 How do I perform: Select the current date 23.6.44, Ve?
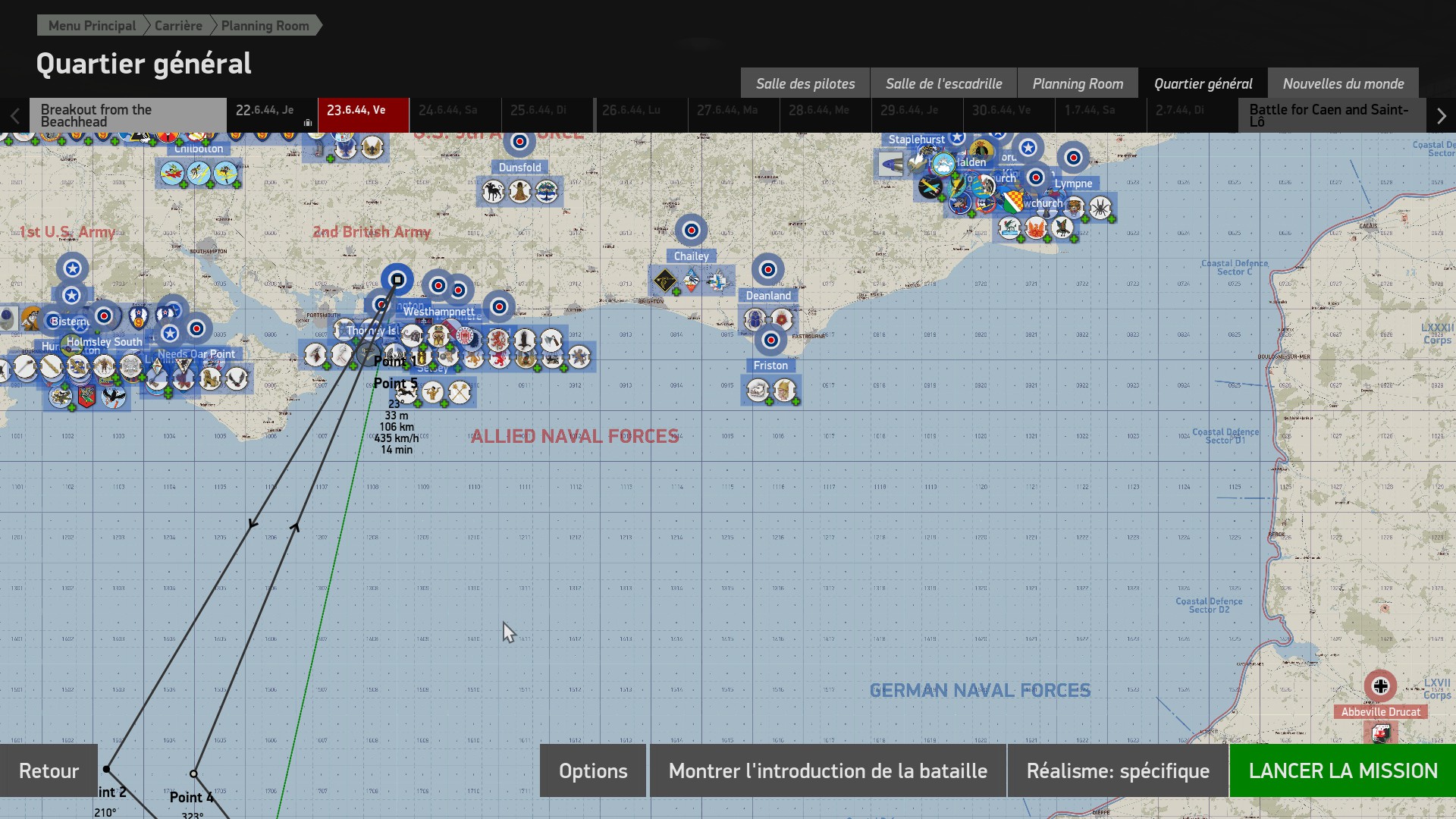(x=363, y=115)
